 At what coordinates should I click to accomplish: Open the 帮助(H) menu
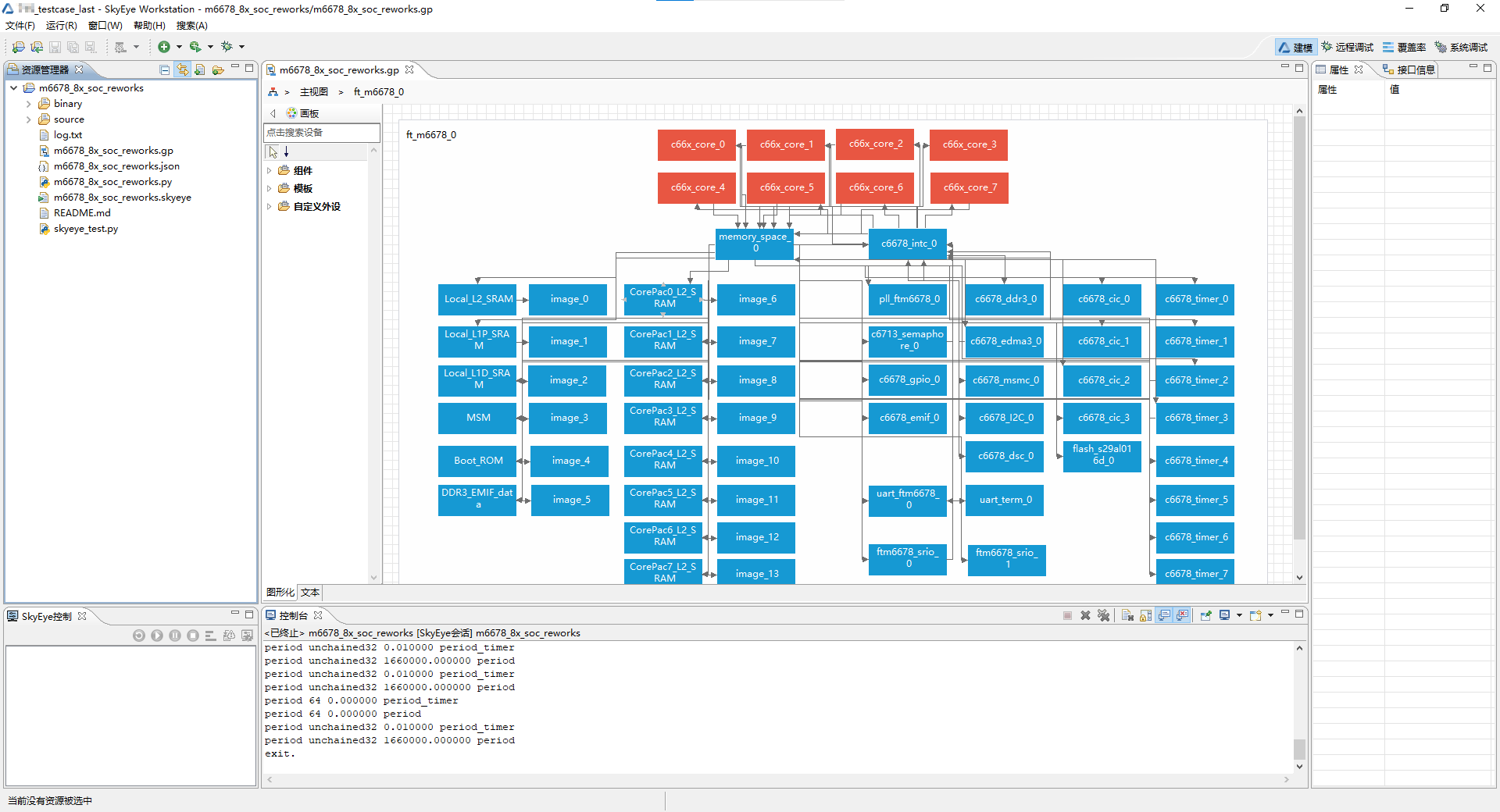[x=149, y=26]
